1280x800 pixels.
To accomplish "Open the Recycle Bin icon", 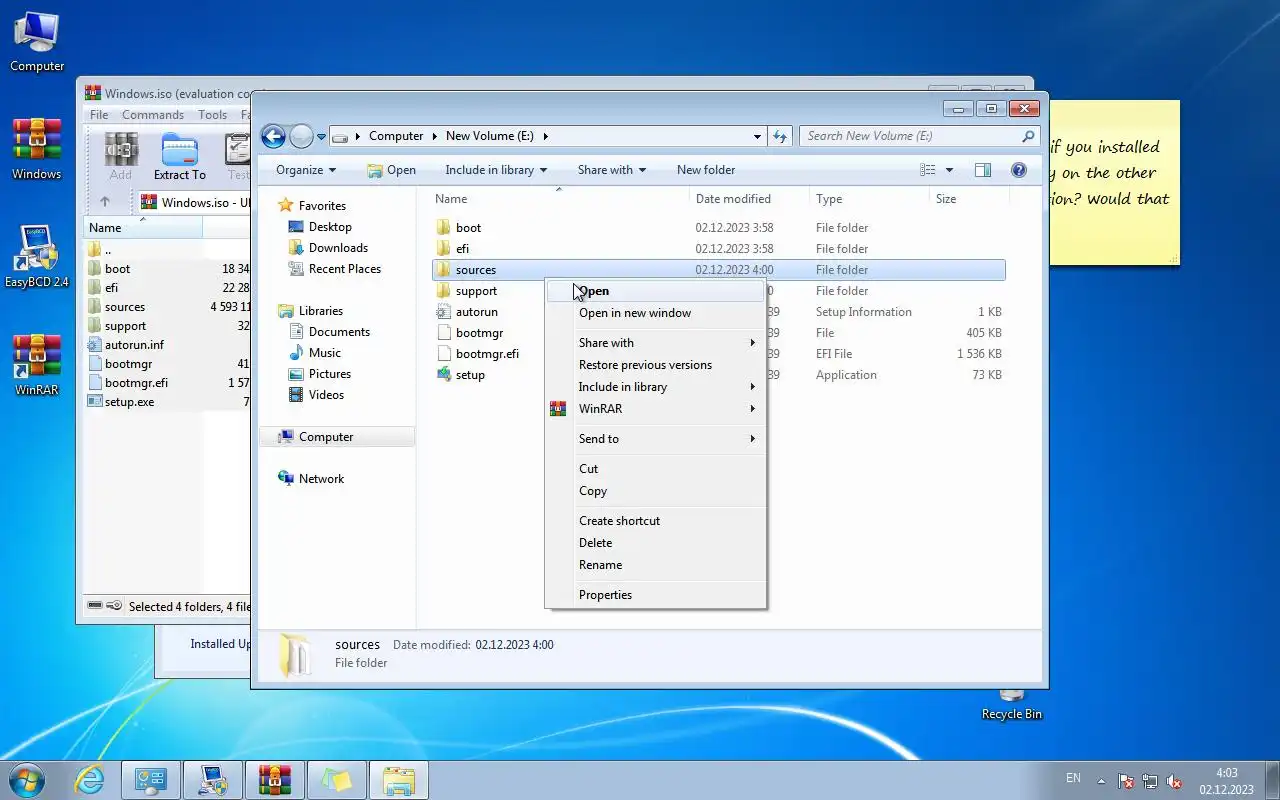I will pos(1011,703).
